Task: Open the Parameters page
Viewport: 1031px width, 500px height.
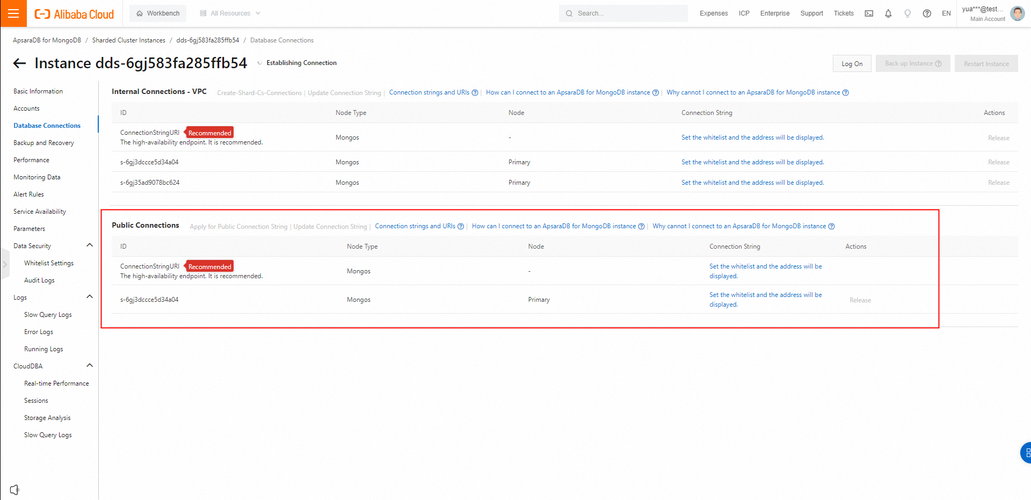Action: [29, 228]
